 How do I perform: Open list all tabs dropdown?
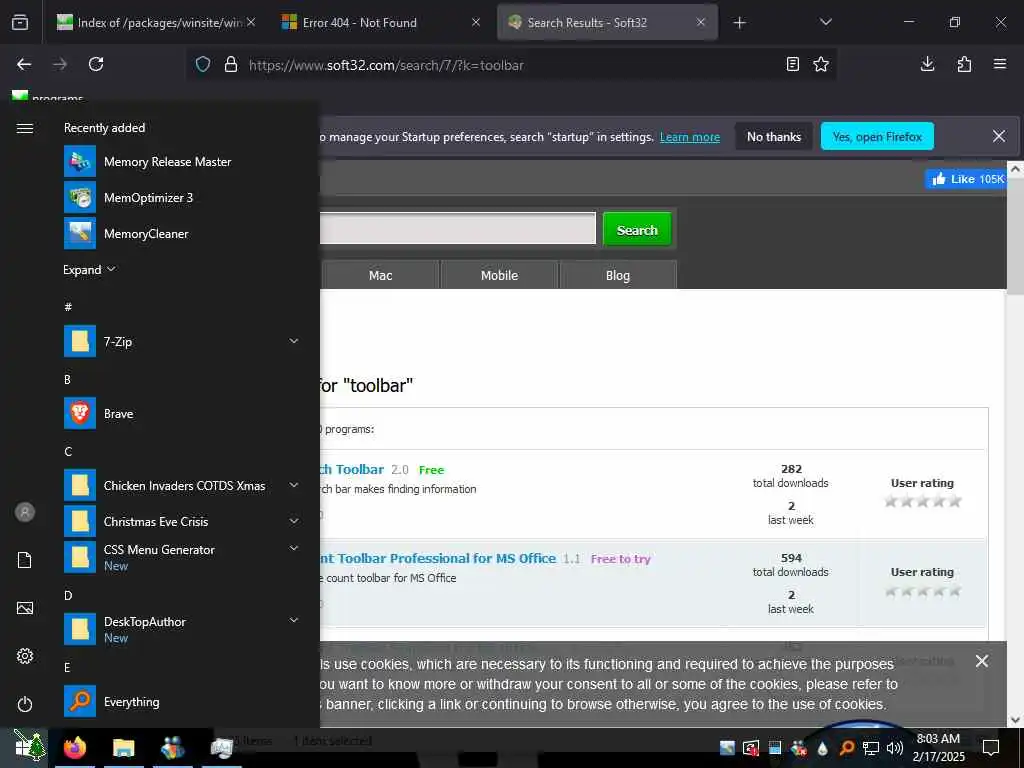(x=825, y=22)
